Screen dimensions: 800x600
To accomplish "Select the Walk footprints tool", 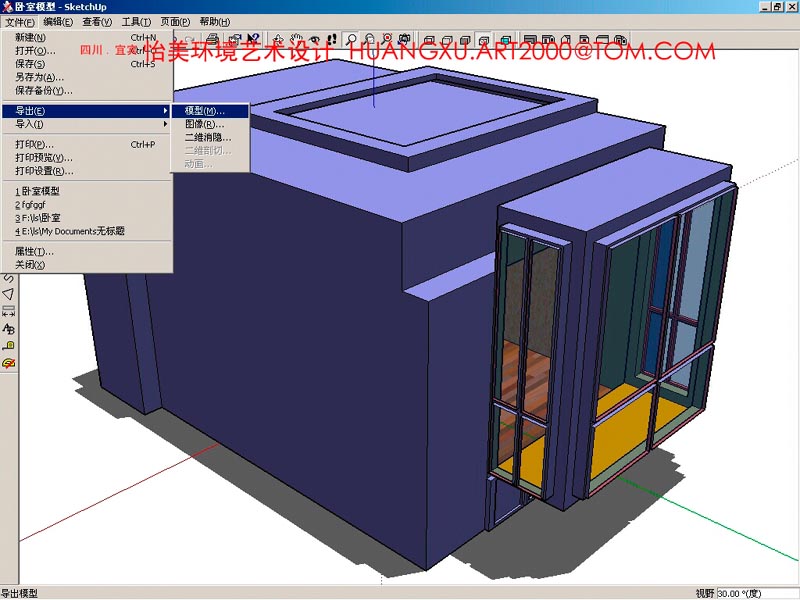I will (x=332, y=39).
